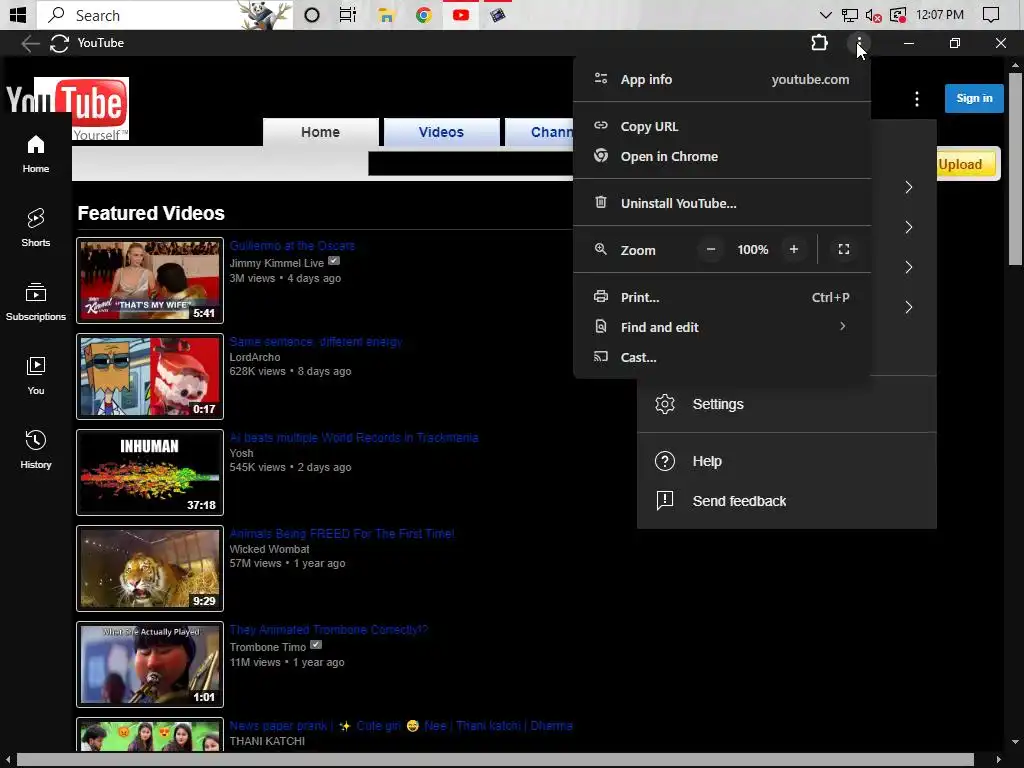Viewport: 1024px width, 768px height.
Task: Decrease zoom with the minus button
Action: point(711,249)
